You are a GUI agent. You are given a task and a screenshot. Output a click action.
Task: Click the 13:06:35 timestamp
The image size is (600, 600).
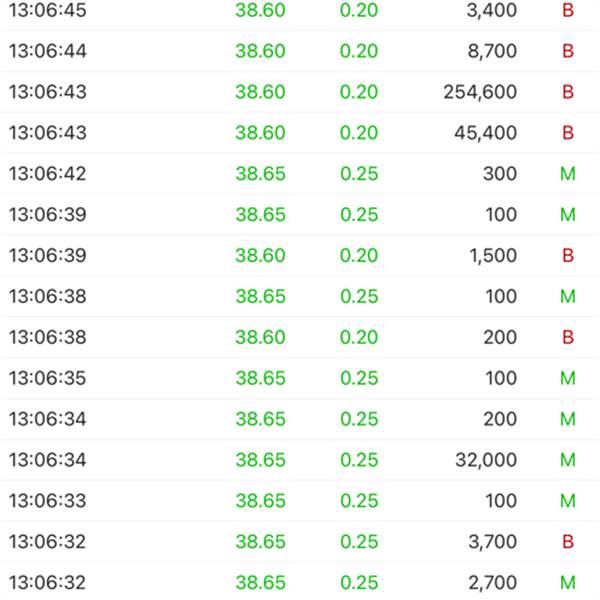point(47,378)
